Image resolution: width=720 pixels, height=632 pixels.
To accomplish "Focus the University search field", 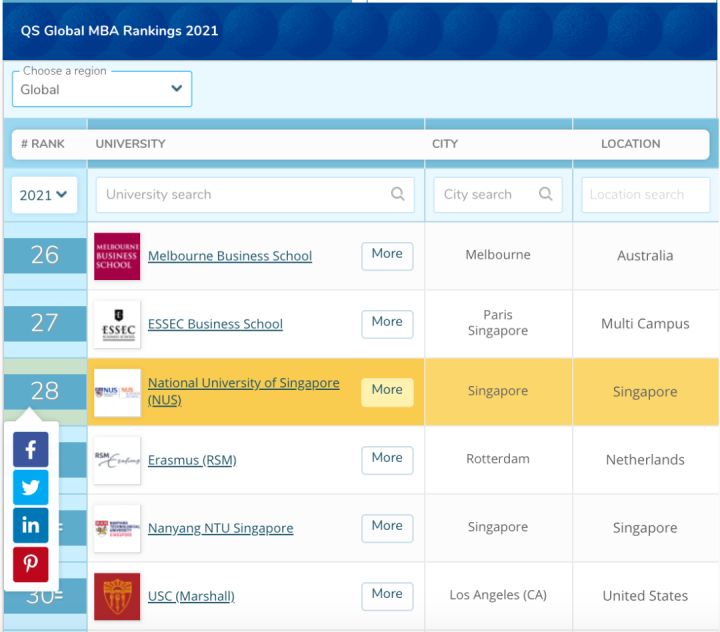I will [255, 195].
